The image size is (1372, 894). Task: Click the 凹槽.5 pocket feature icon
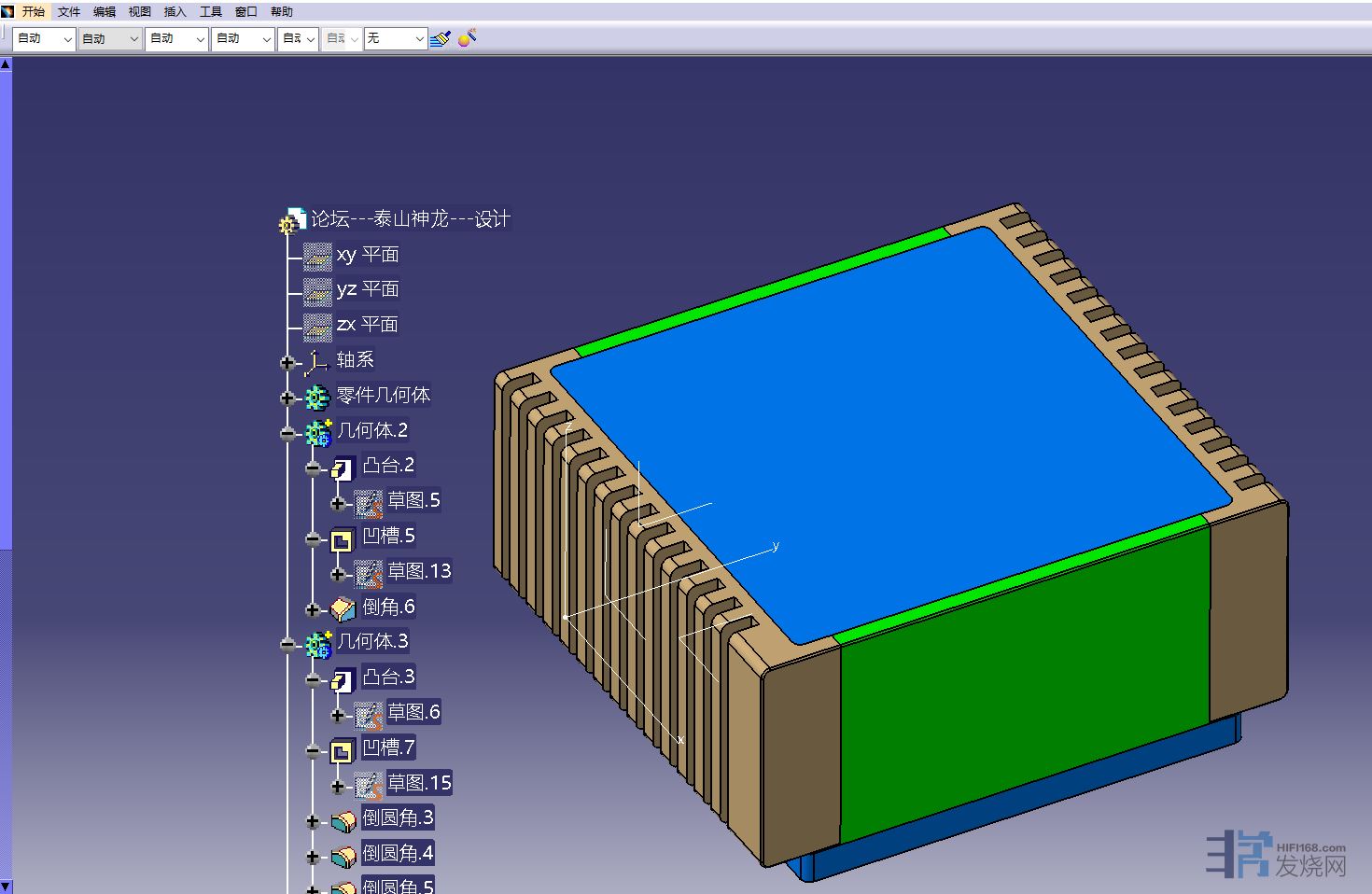click(x=343, y=538)
